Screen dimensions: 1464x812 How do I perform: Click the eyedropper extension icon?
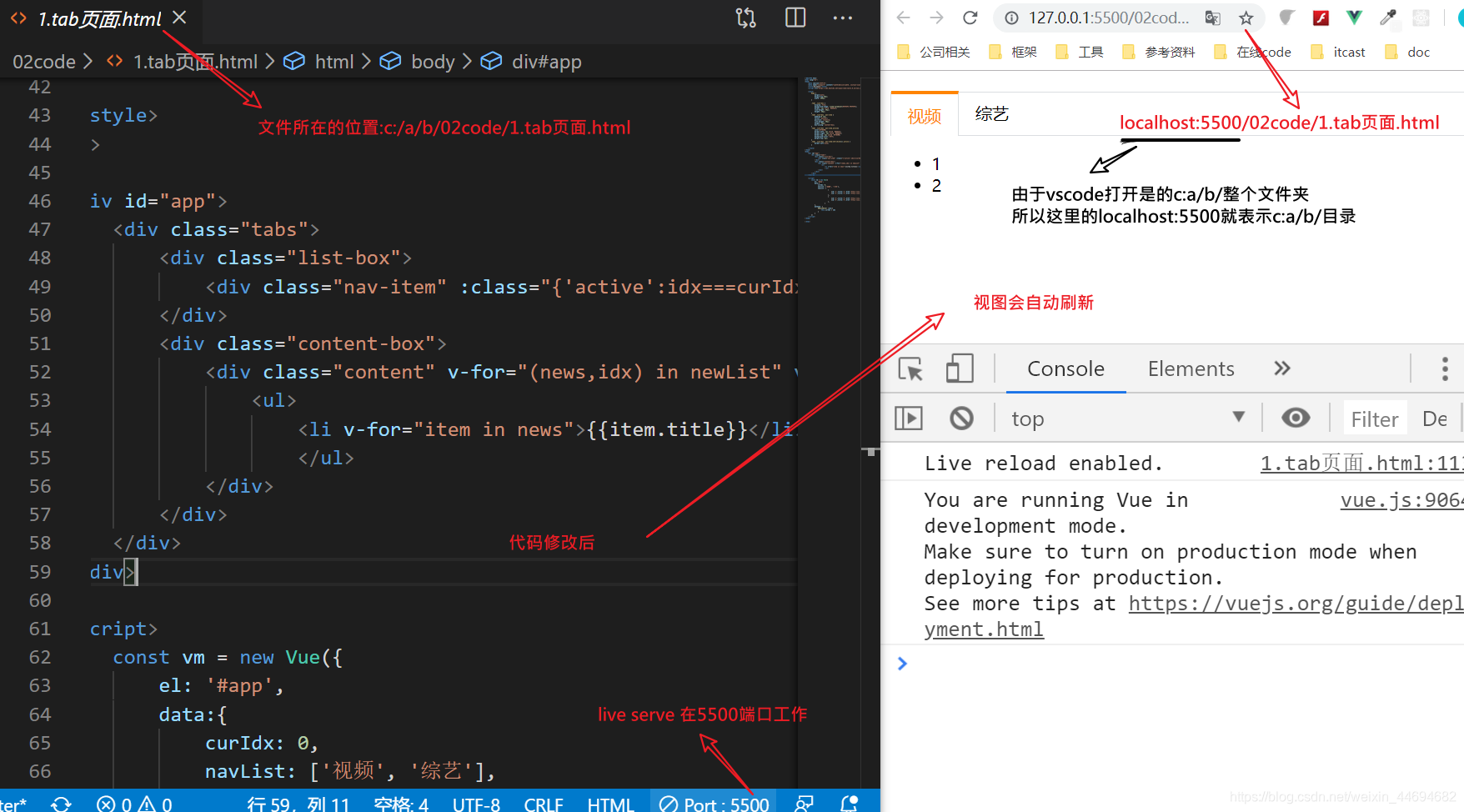point(1387,18)
